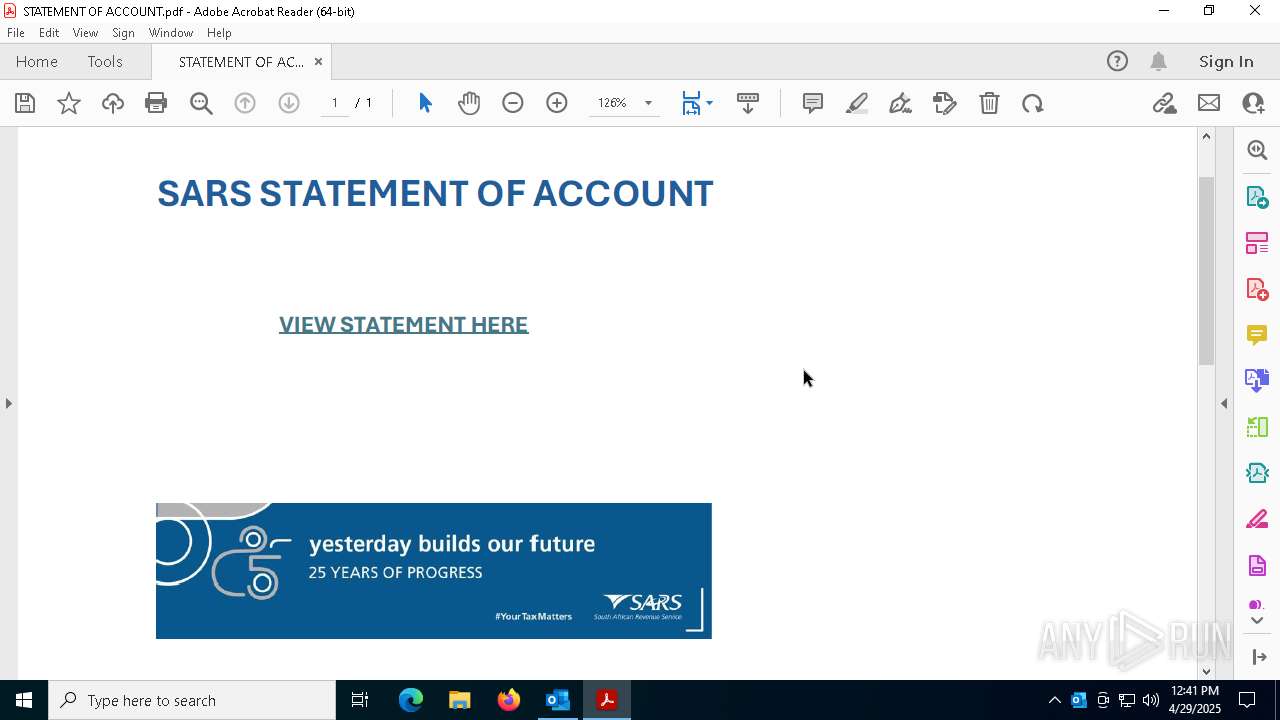This screenshot has width=1280, height=720.
Task: Open Find text magnifier tool
Action: pyautogui.click(x=201, y=103)
